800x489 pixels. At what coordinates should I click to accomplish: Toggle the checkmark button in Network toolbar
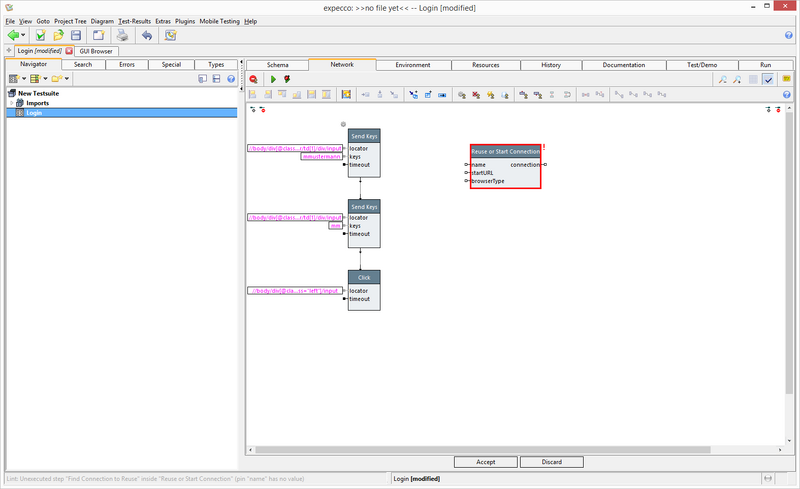click(x=768, y=79)
